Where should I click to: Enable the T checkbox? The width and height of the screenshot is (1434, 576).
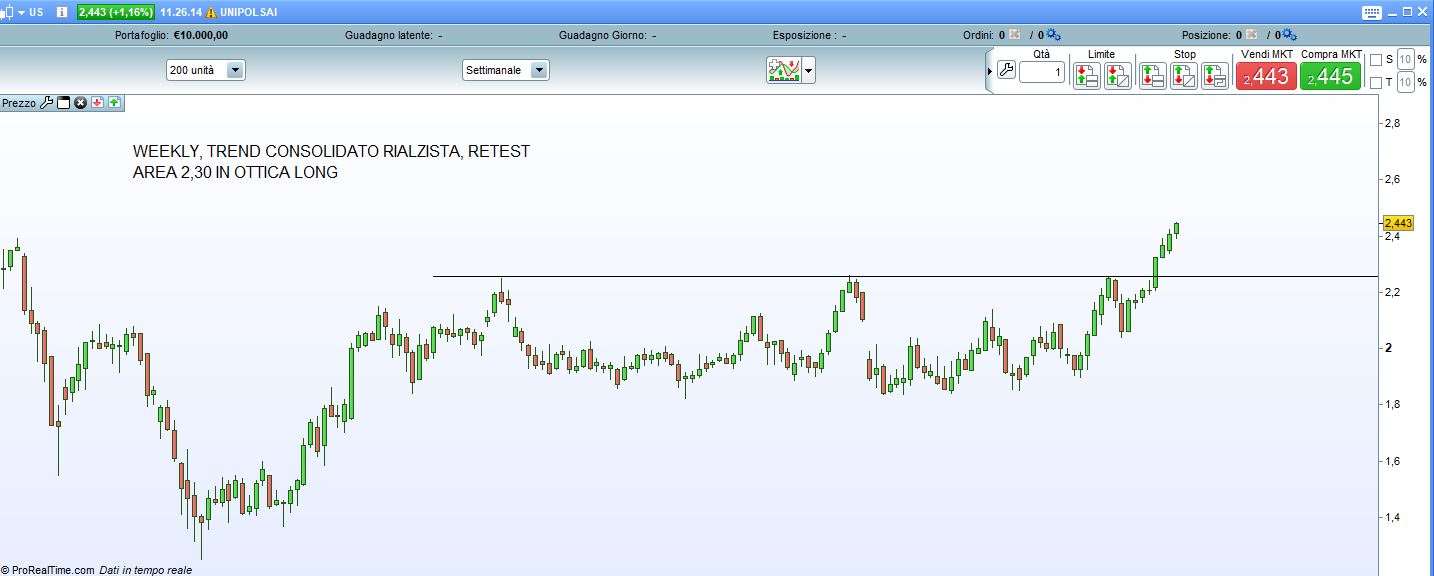[x=1376, y=83]
